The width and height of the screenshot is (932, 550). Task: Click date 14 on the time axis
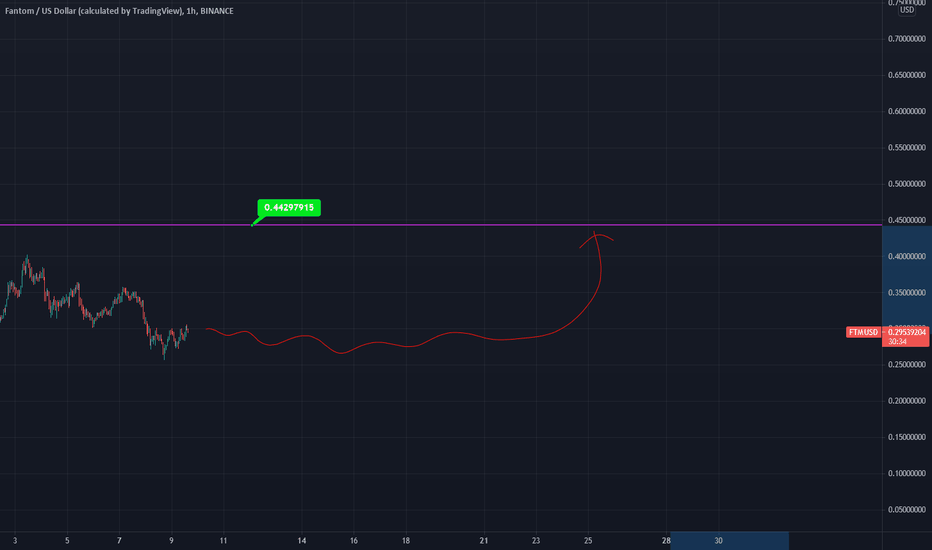[x=302, y=540]
